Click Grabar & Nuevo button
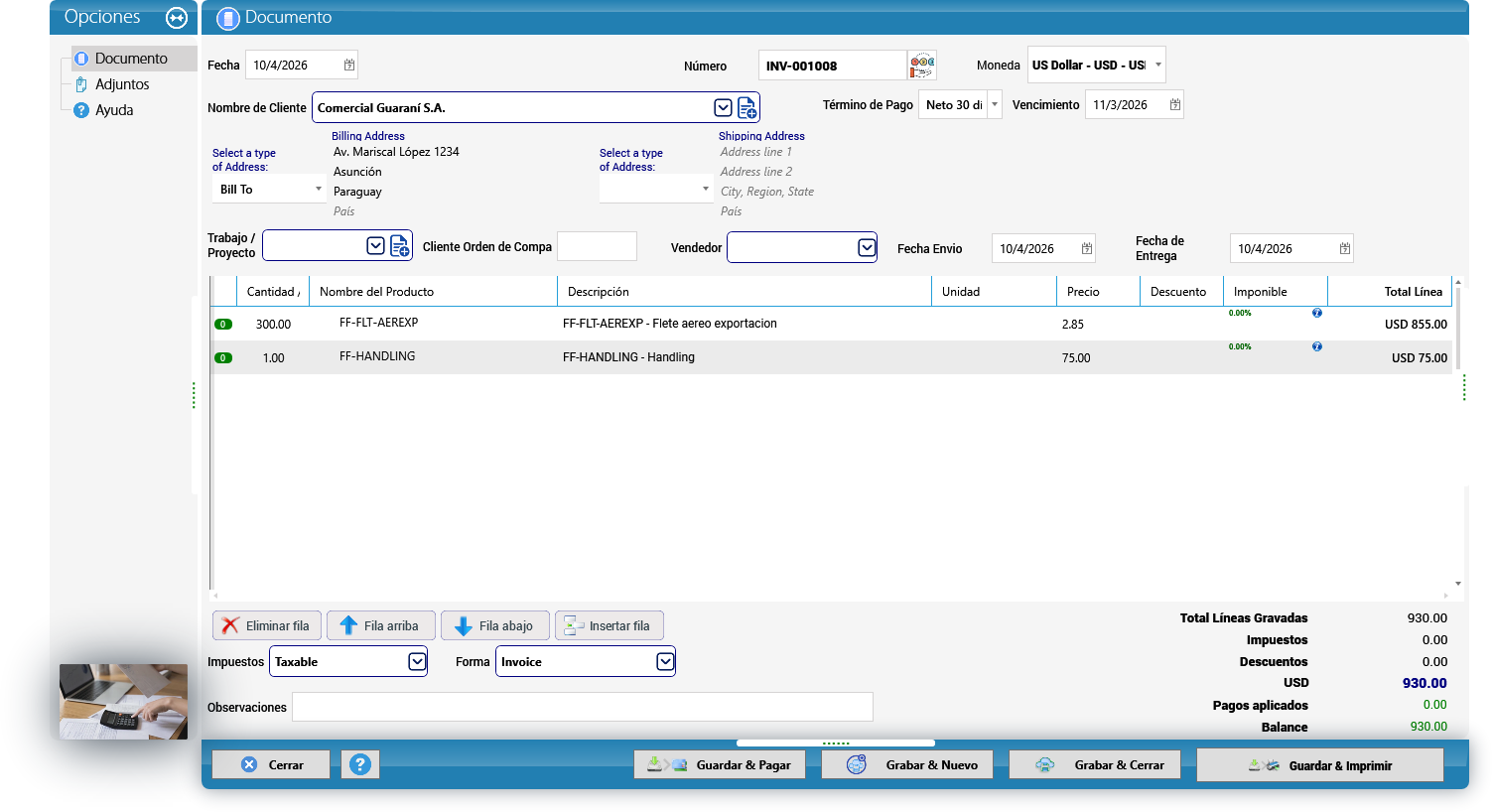The image size is (1492, 812). pyautogui.click(x=907, y=764)
